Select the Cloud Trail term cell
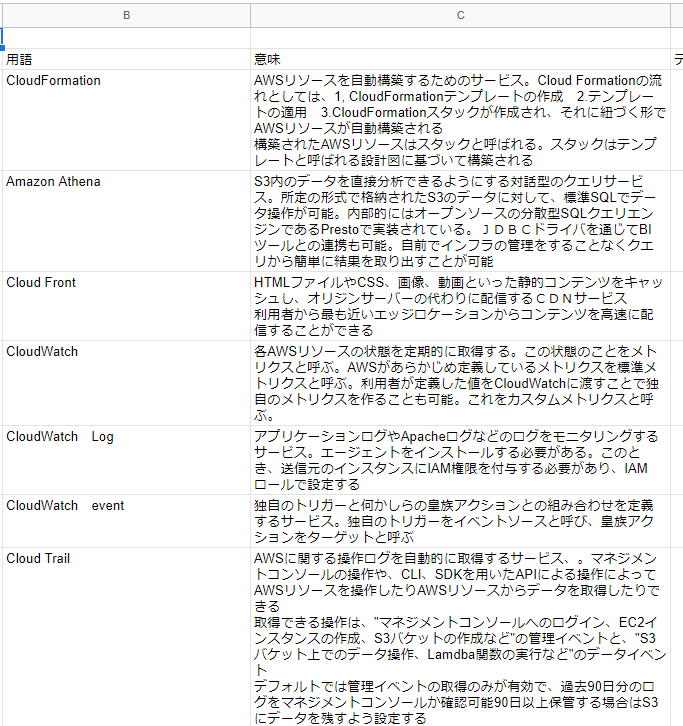 126,637
